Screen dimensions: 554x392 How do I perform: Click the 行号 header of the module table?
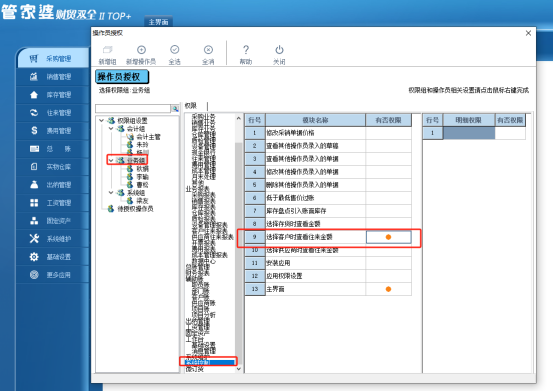point(255,120)
